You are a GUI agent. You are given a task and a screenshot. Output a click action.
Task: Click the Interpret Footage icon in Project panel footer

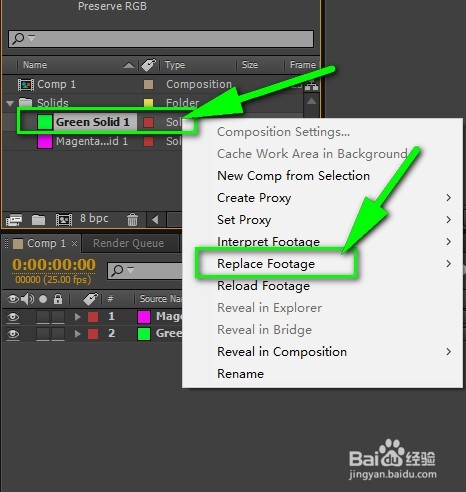14,220
